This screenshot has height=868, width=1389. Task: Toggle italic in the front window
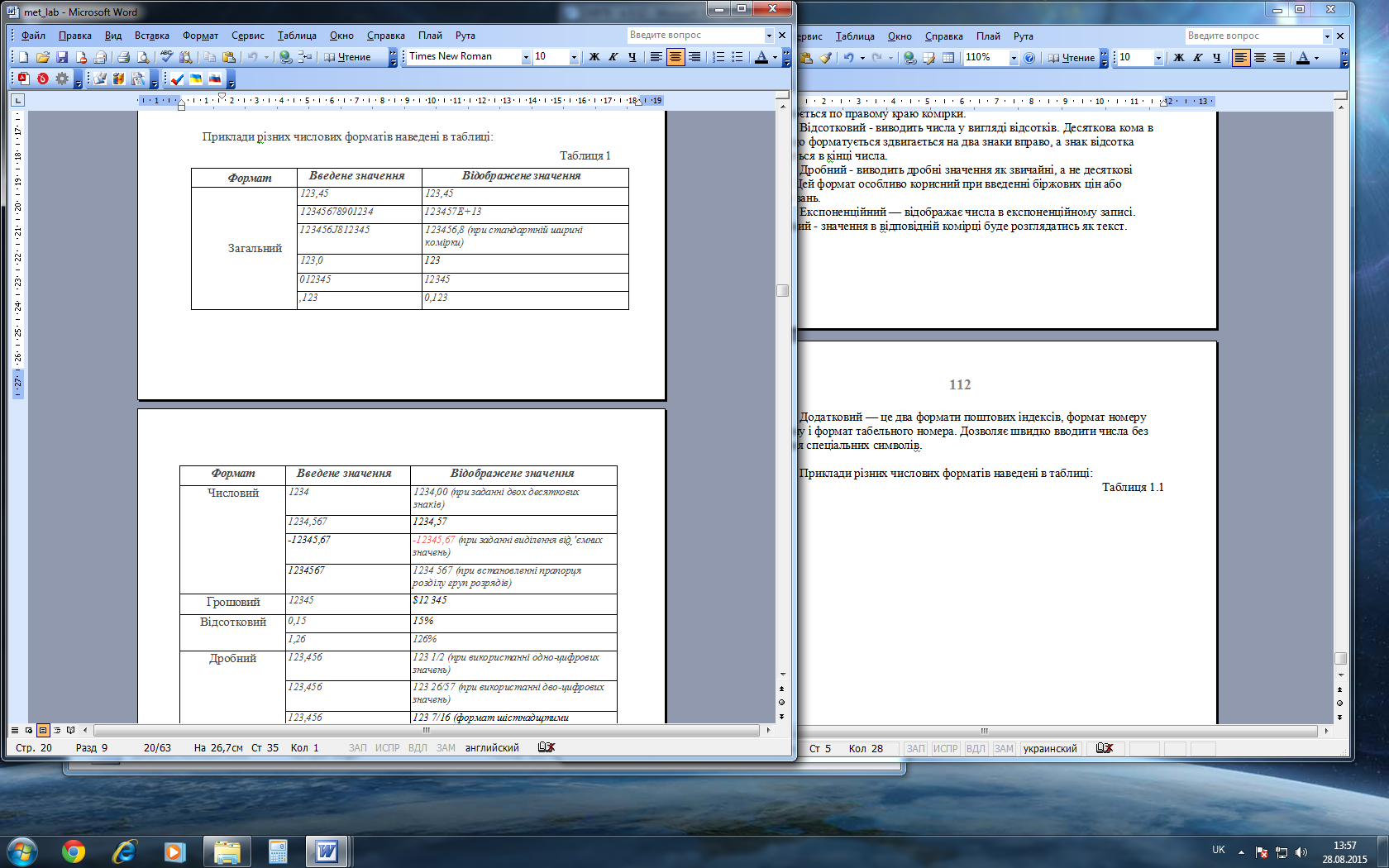[613, 57]
